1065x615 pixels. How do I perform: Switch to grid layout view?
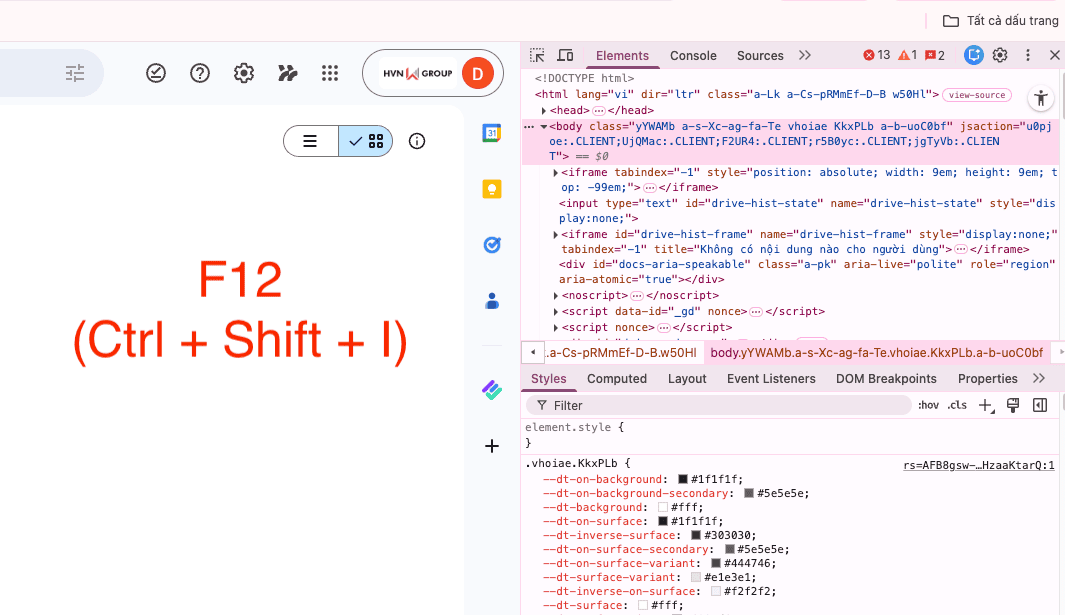click(365, 141)
